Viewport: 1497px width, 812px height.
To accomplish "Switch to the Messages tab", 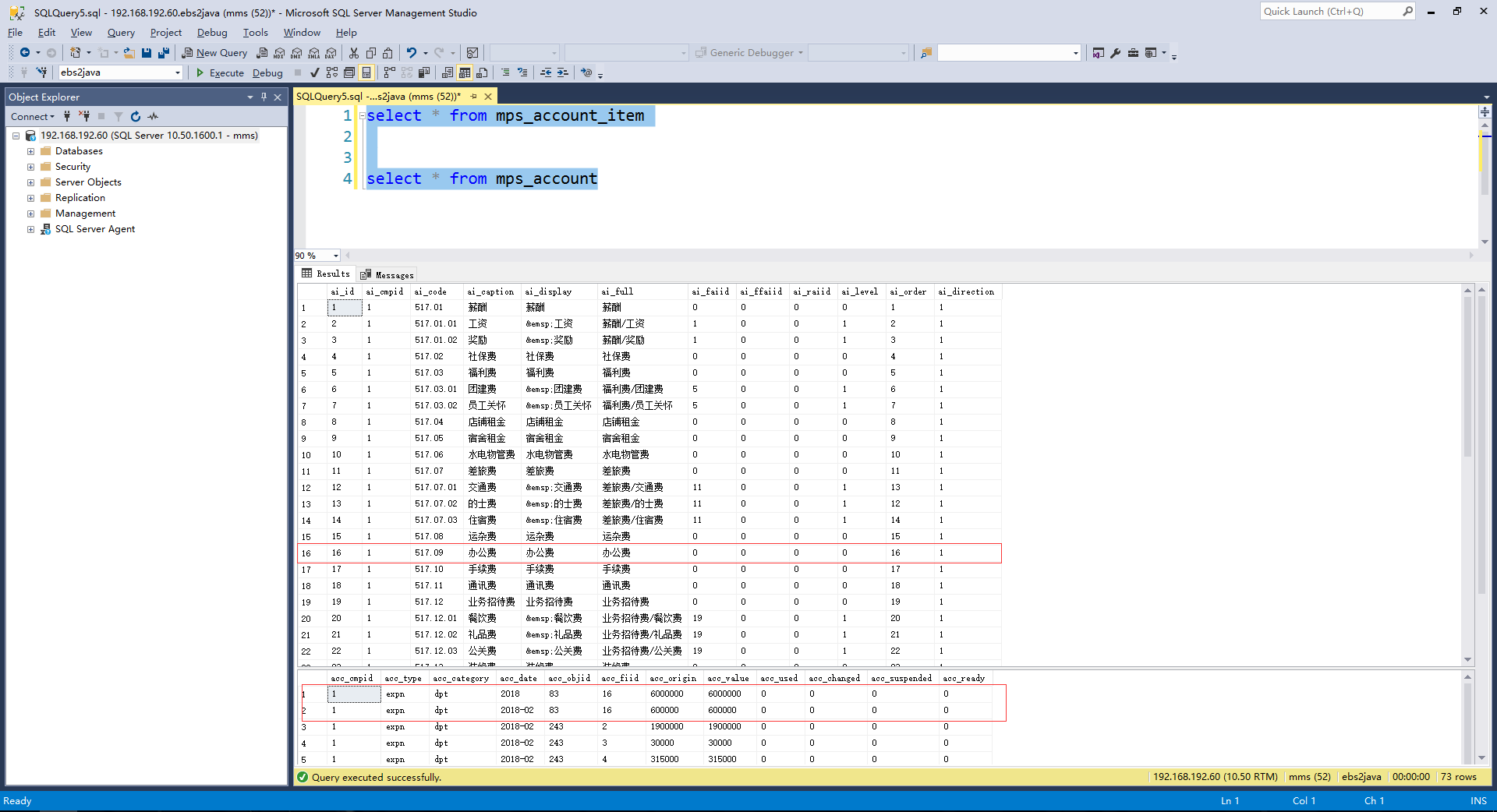I will (388, 274).
